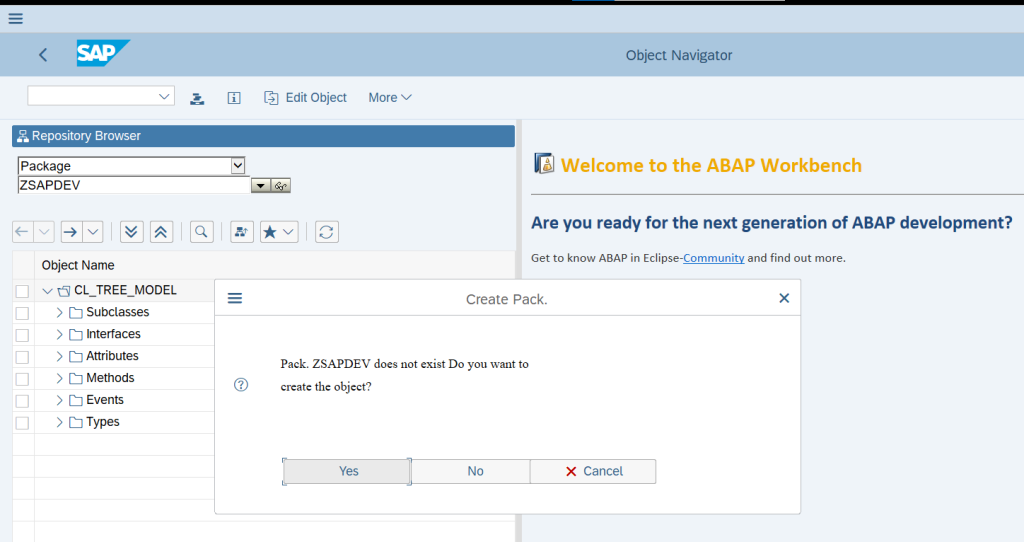Open the ZSAPDEV history dropdown arrow
The image size is (1024, 542).
(x=261, y=185)
